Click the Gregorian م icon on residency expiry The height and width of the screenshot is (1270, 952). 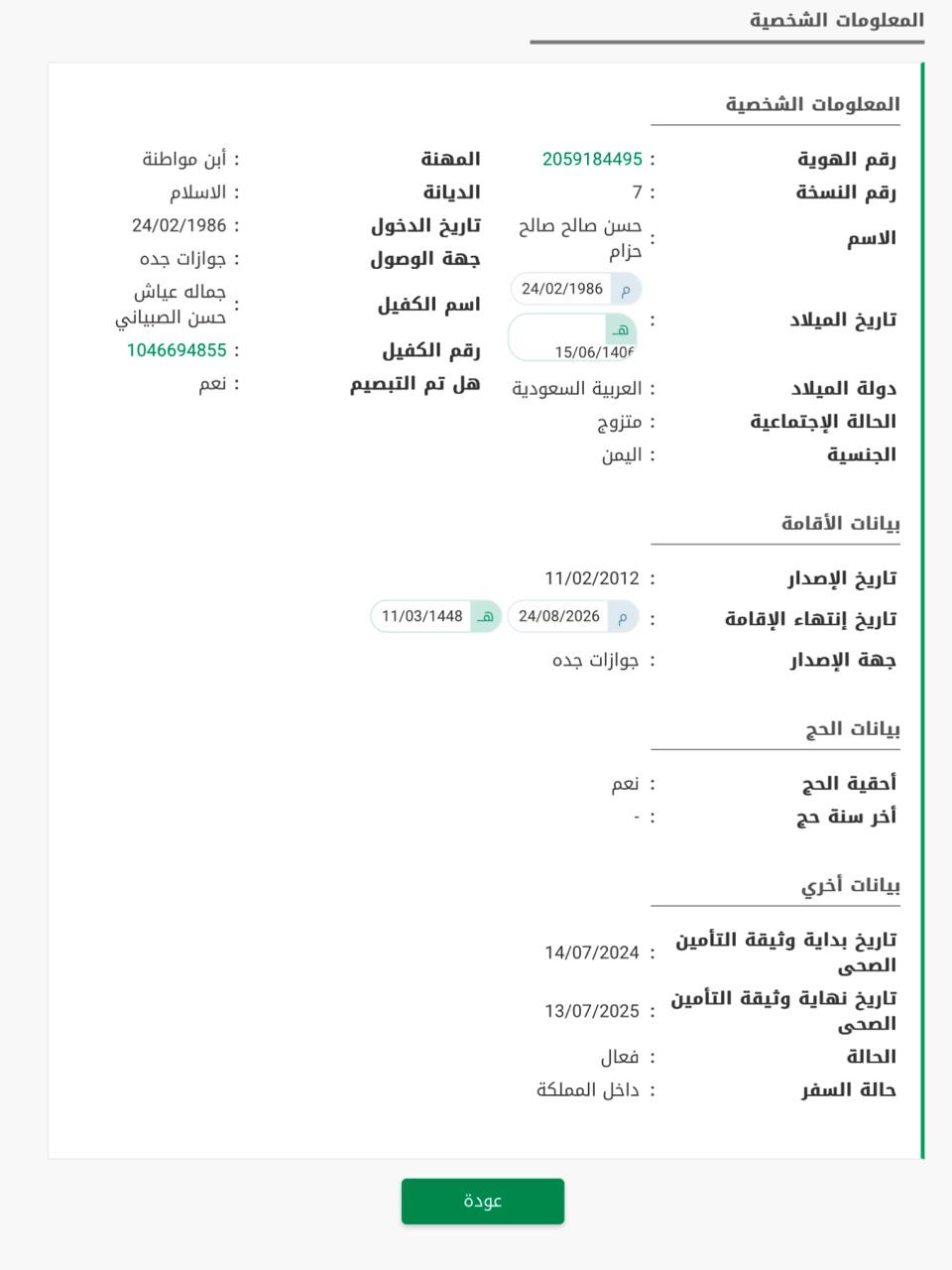tap(623, 616)
